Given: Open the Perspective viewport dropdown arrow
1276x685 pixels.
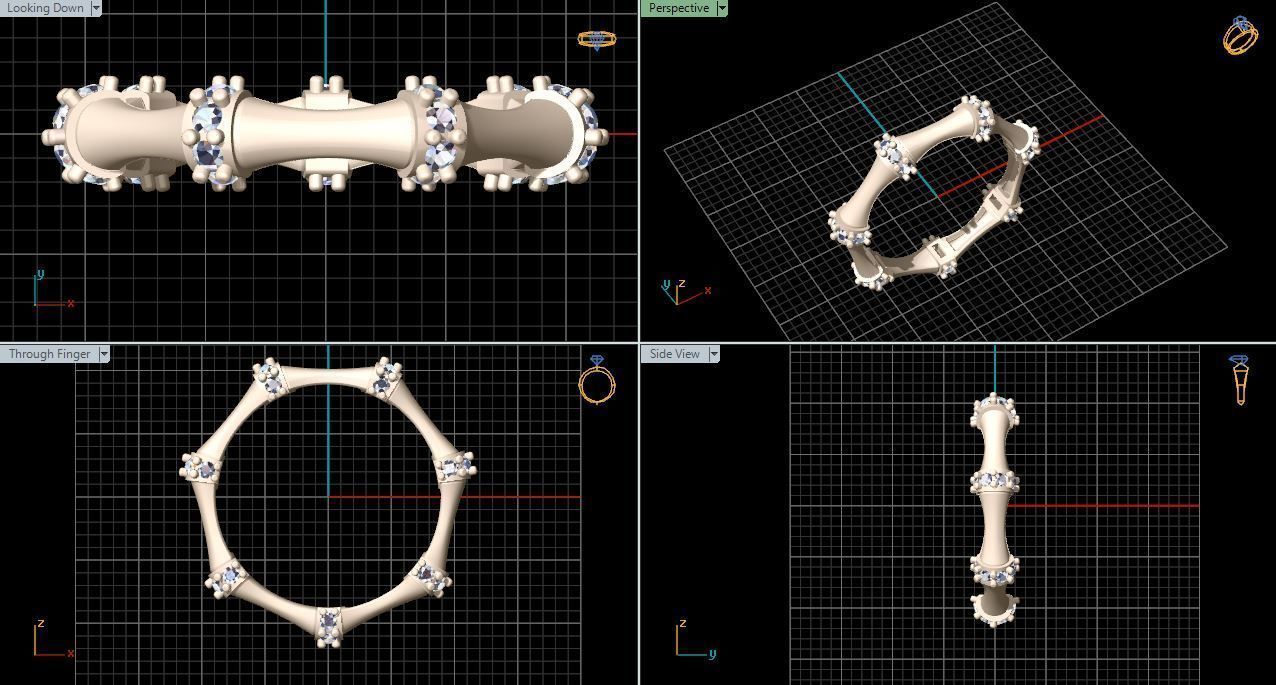Looking at the screenshot, I should point(721,8).
